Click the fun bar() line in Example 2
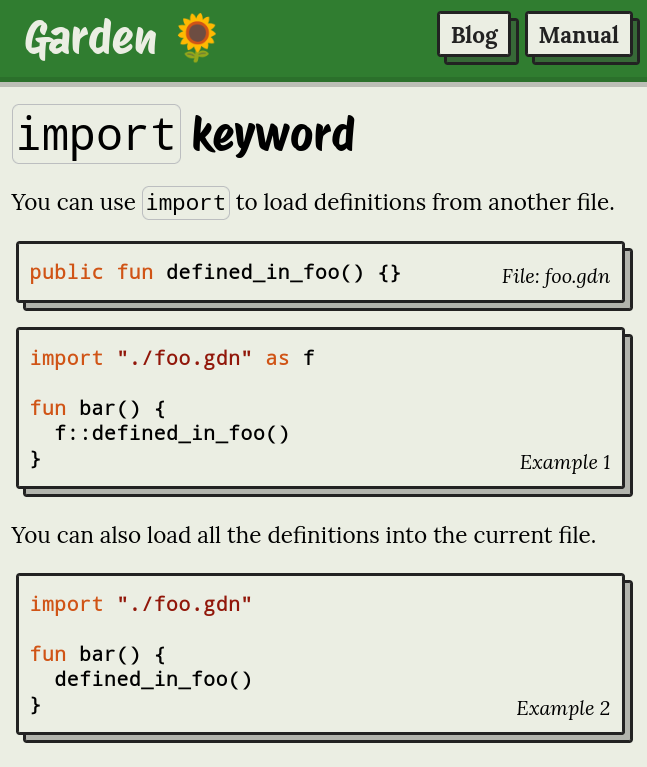 click(97, 654)
